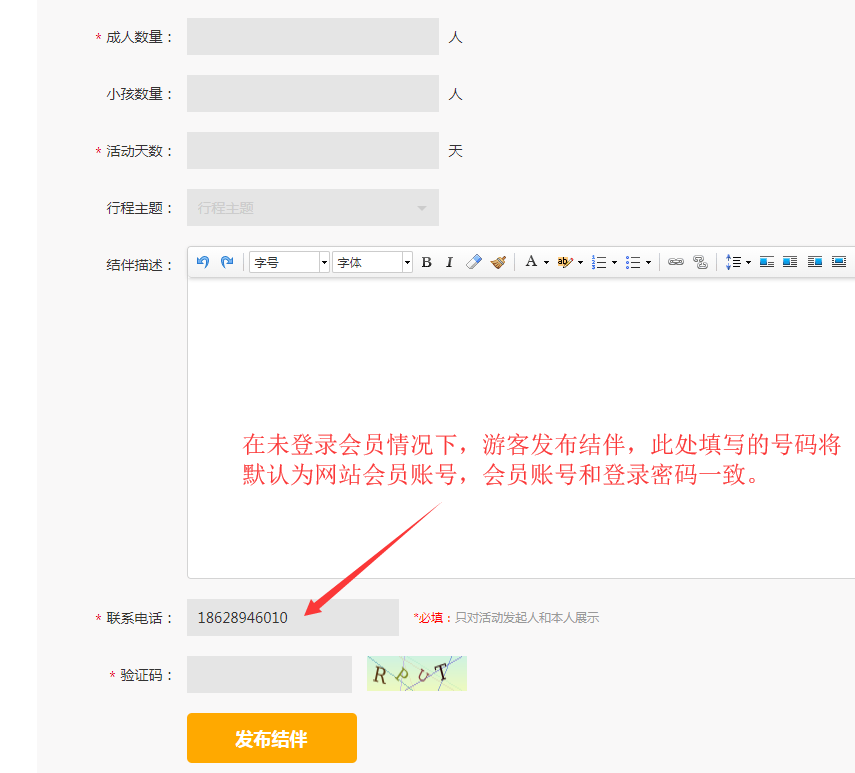855x773 pixels.
Task: Click the 发布结伴 submit button
Action: 271,738
